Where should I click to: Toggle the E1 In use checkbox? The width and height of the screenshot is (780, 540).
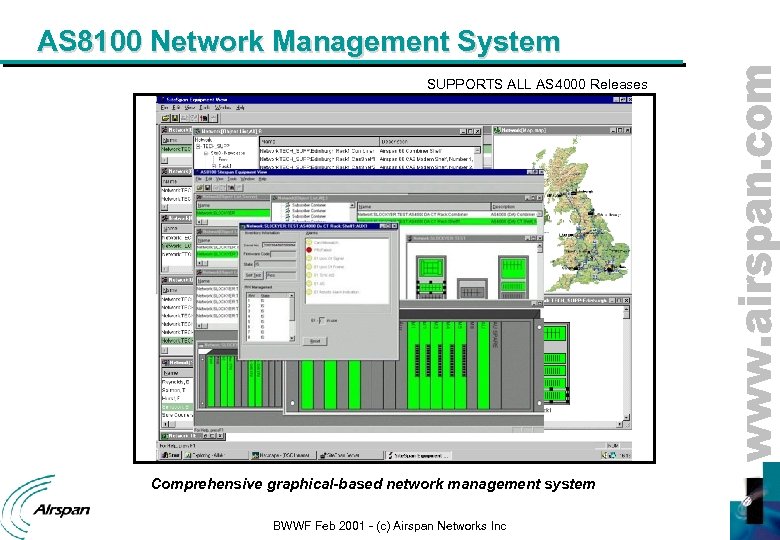coord(322,320)
